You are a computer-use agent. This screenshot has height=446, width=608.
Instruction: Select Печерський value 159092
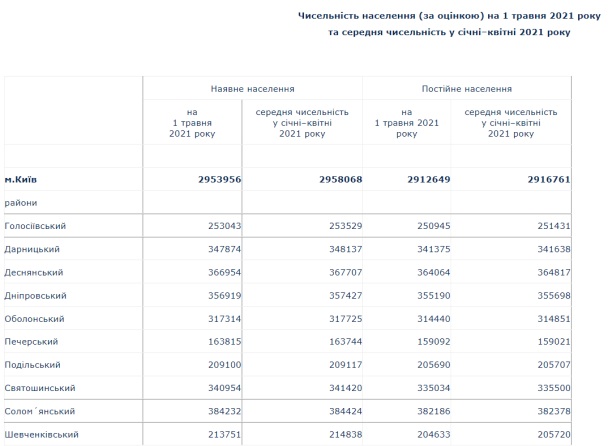(434, 342)
